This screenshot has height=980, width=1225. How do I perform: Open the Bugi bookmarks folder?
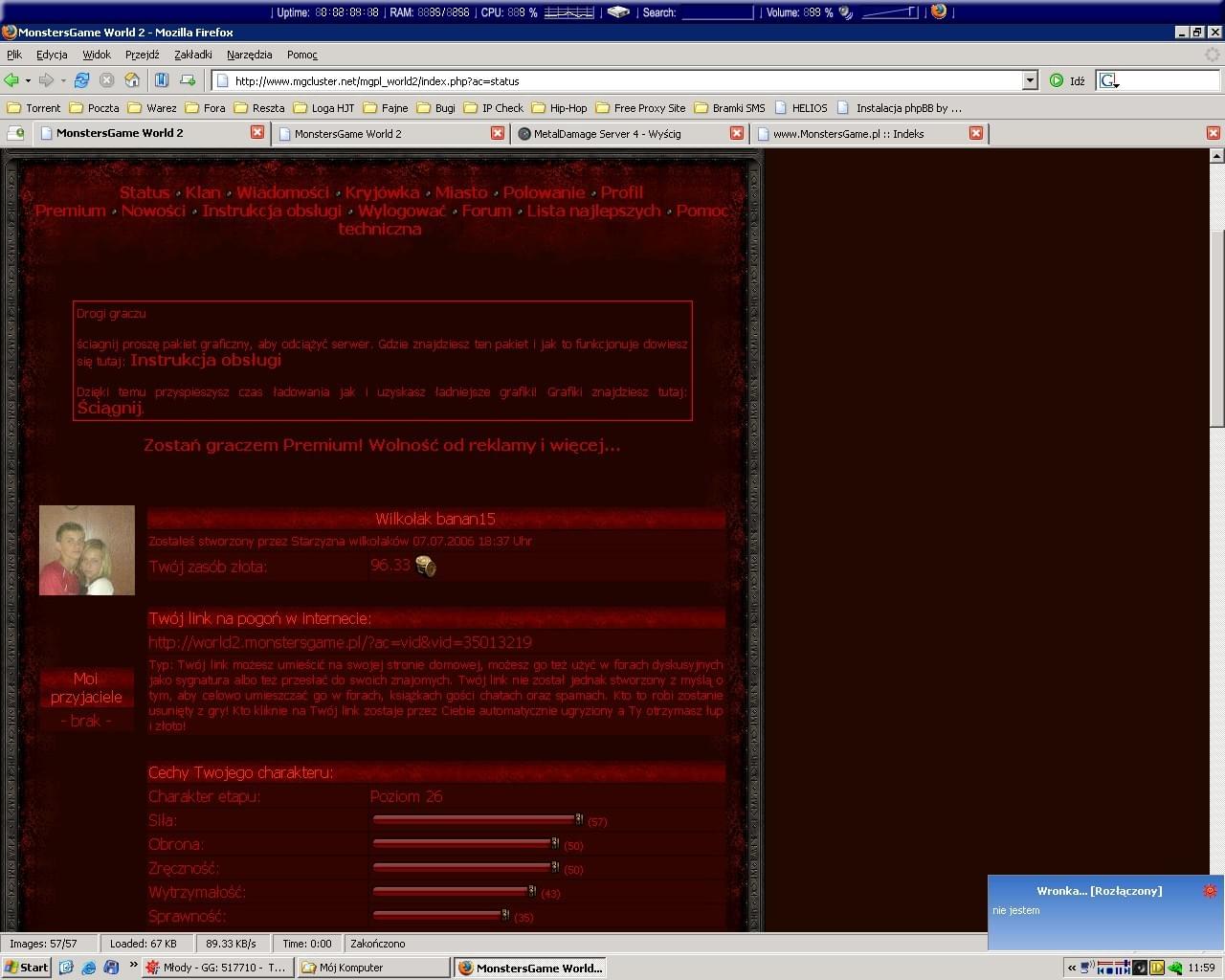[x=435, y=108]
